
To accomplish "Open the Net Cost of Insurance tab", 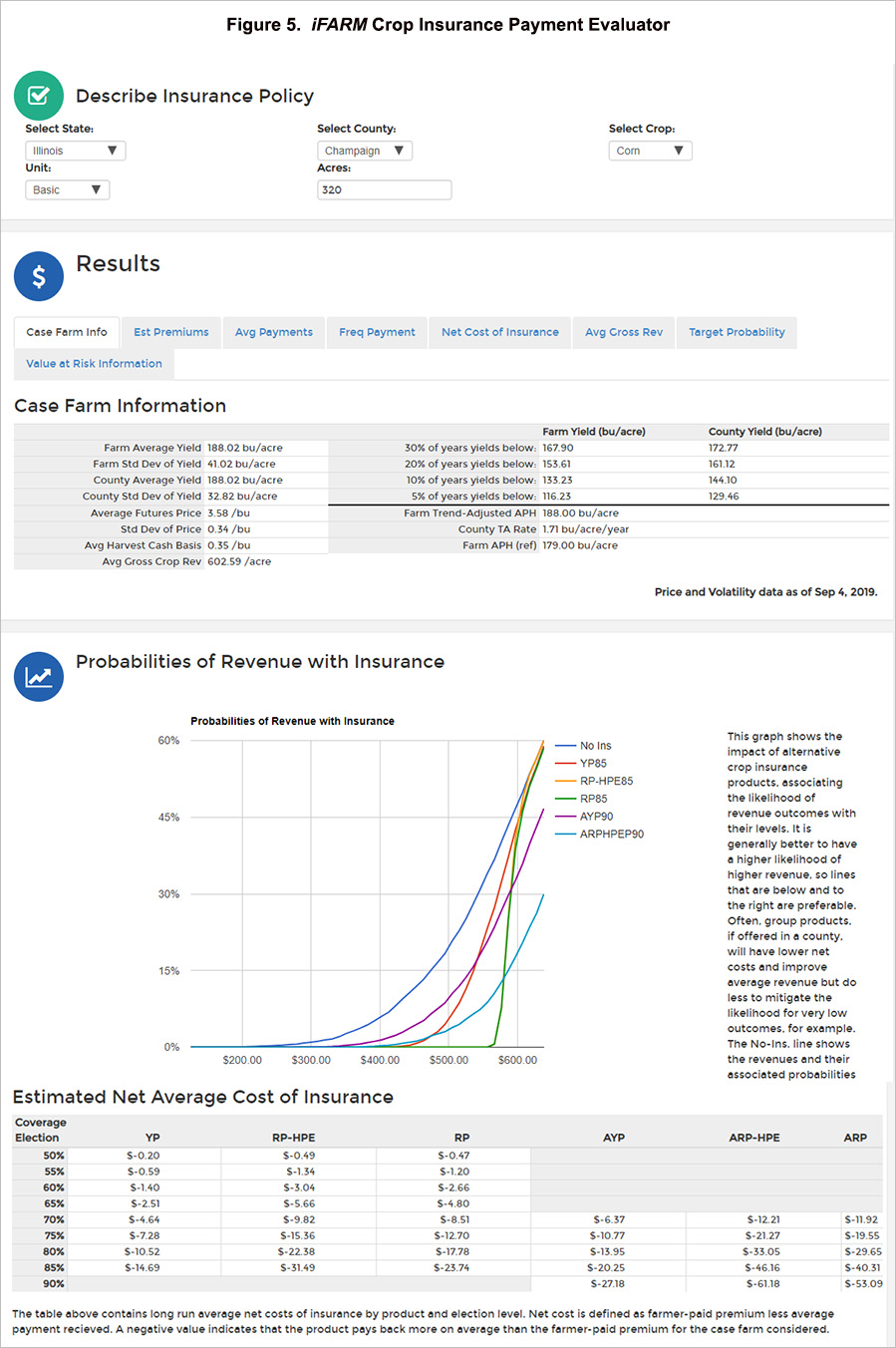I will (500, 332).
